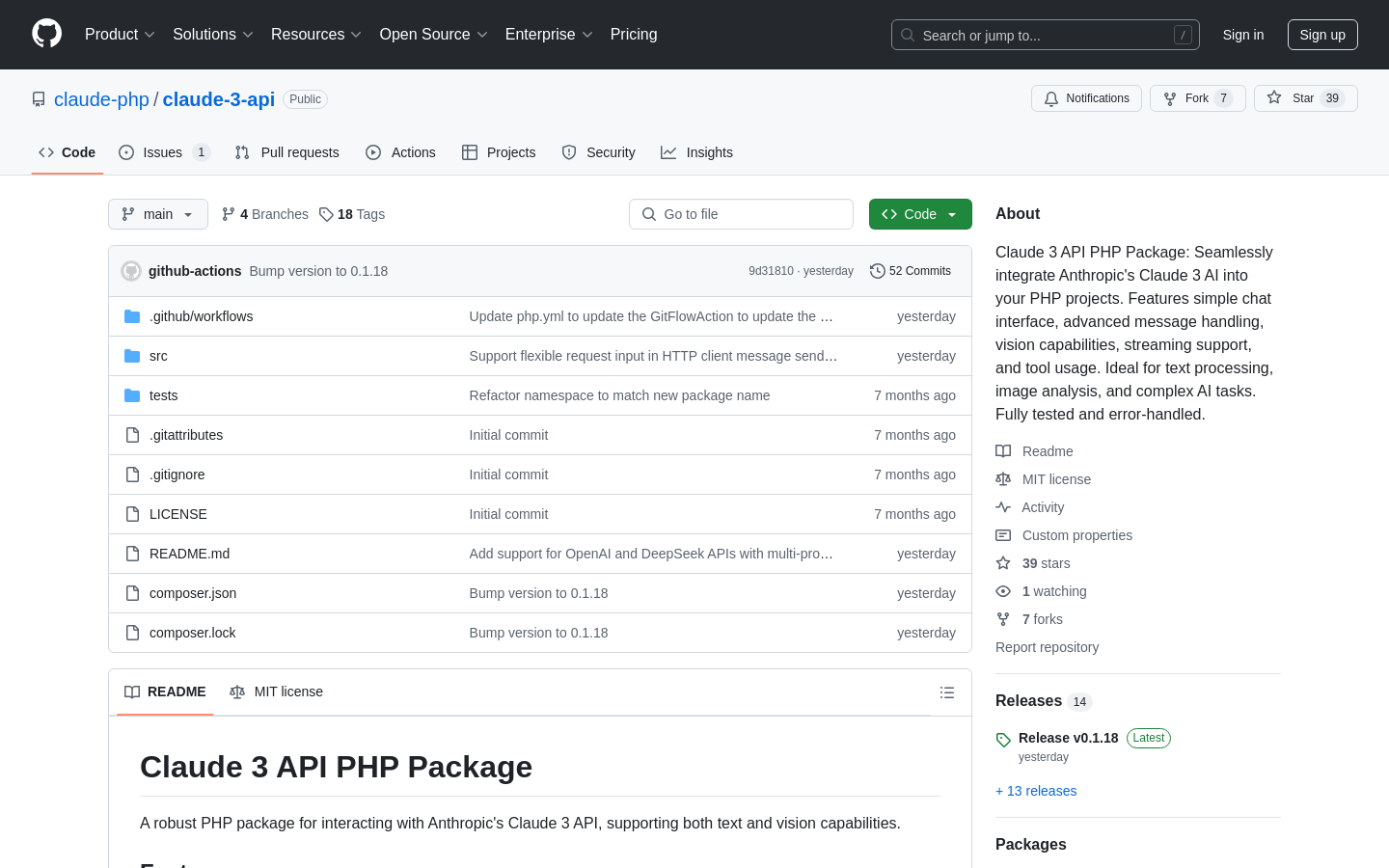Click the composer.json file icon
The height and width of the screenshot is (868, 1389).
click(x=132, y=593)
